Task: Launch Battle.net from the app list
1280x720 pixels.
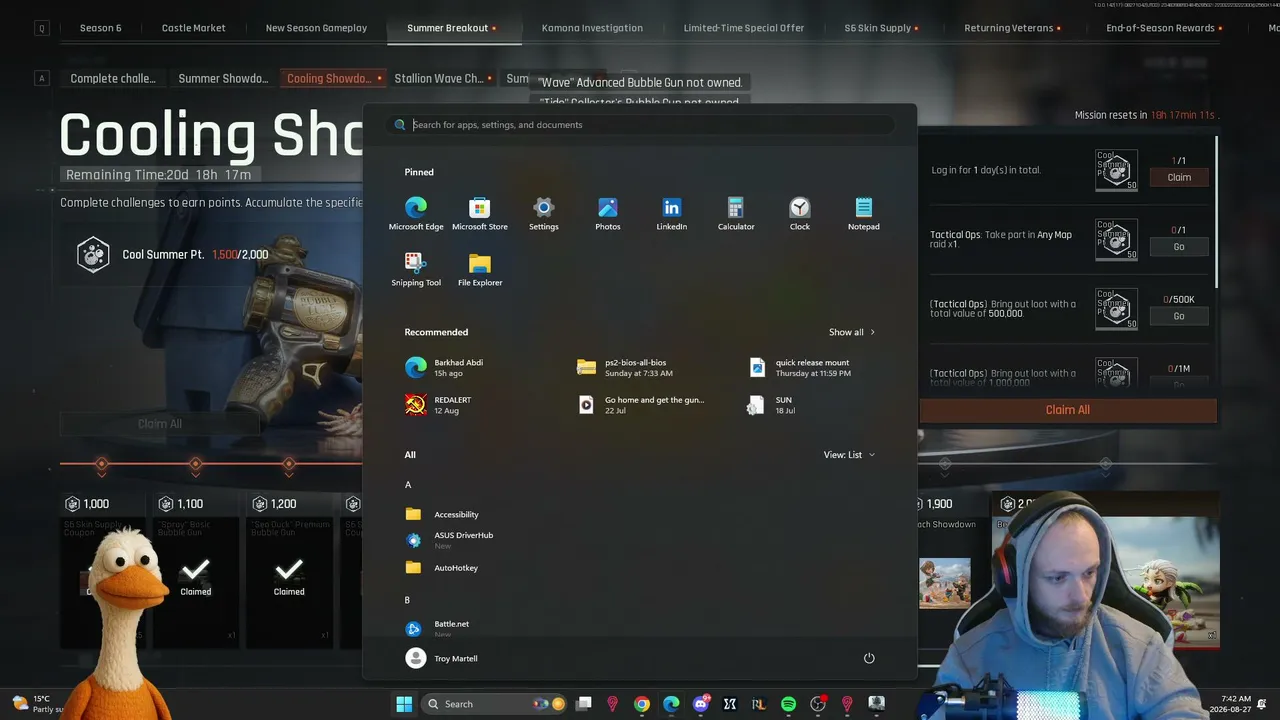Action: 437,628
